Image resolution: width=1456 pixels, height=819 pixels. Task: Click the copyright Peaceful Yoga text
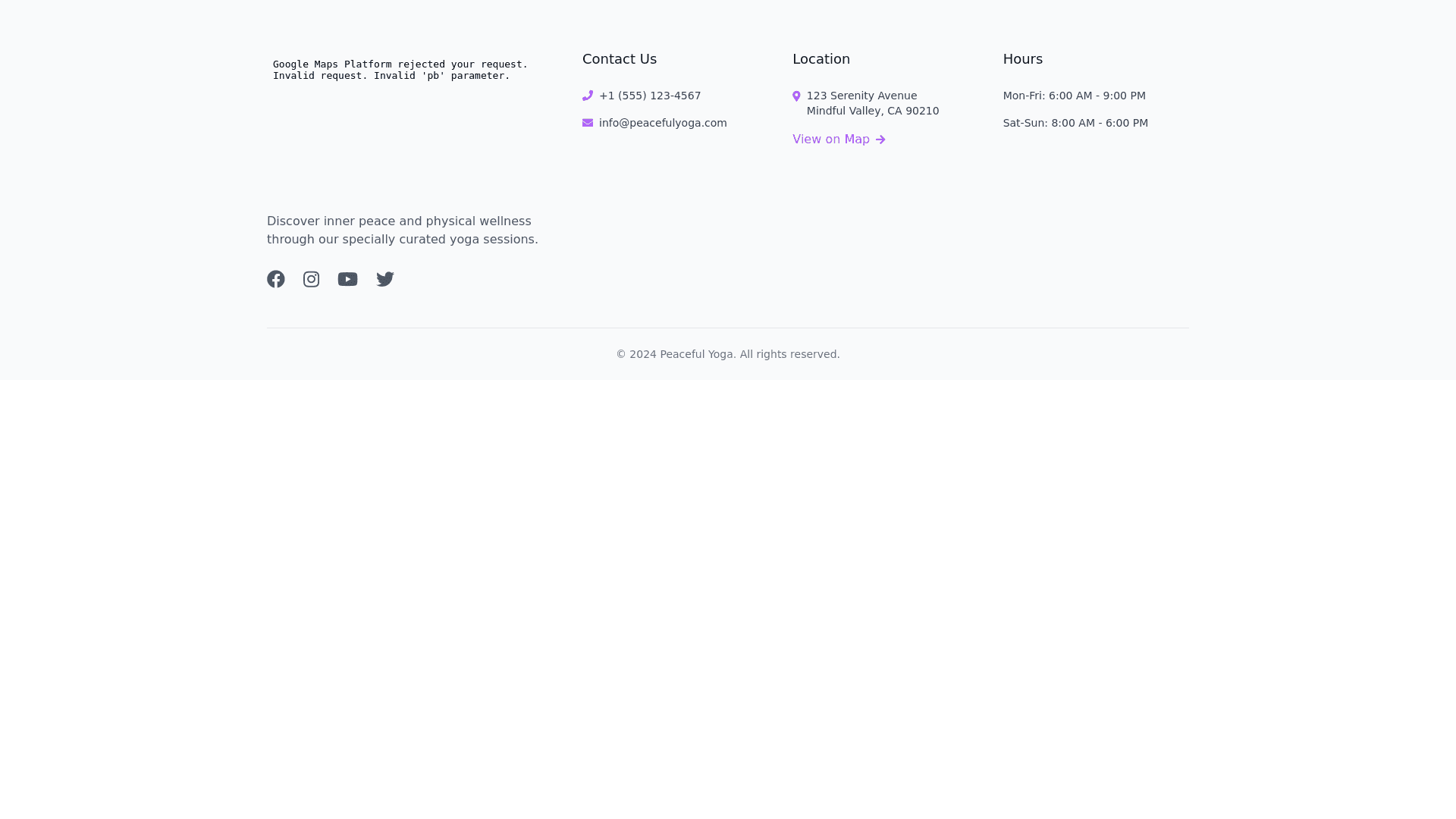click(728, 354)
